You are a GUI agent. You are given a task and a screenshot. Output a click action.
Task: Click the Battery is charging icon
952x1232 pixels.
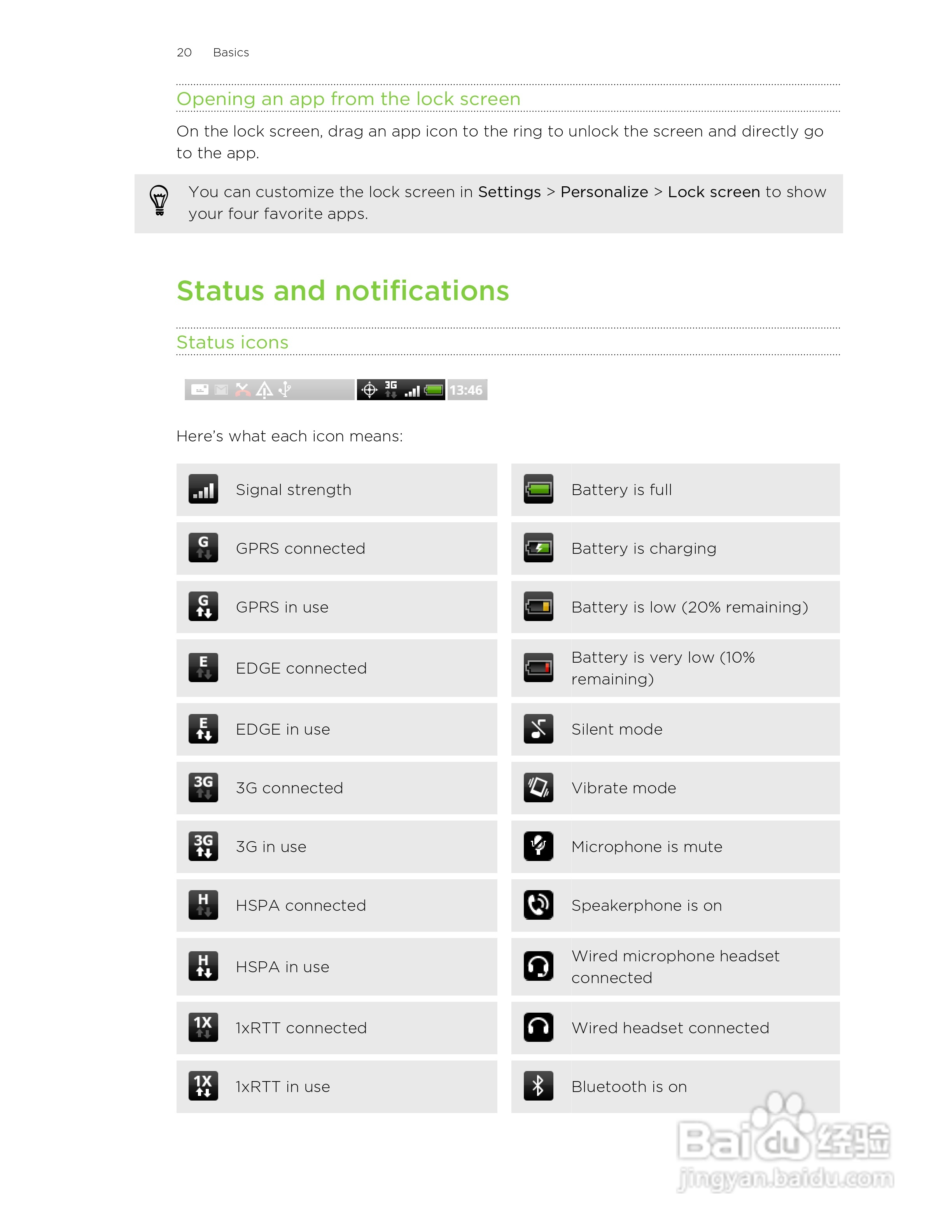(538, 548)
